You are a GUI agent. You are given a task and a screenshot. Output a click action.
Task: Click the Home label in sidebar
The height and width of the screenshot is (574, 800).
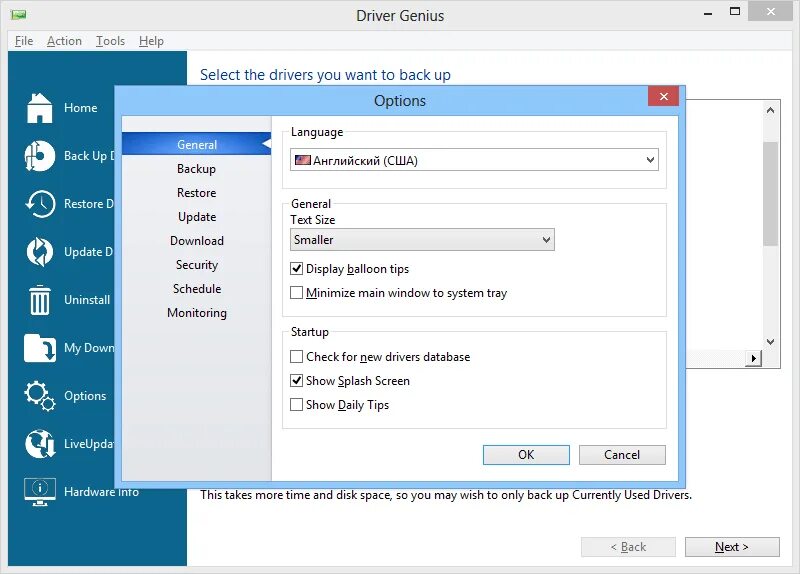point(81,108)
